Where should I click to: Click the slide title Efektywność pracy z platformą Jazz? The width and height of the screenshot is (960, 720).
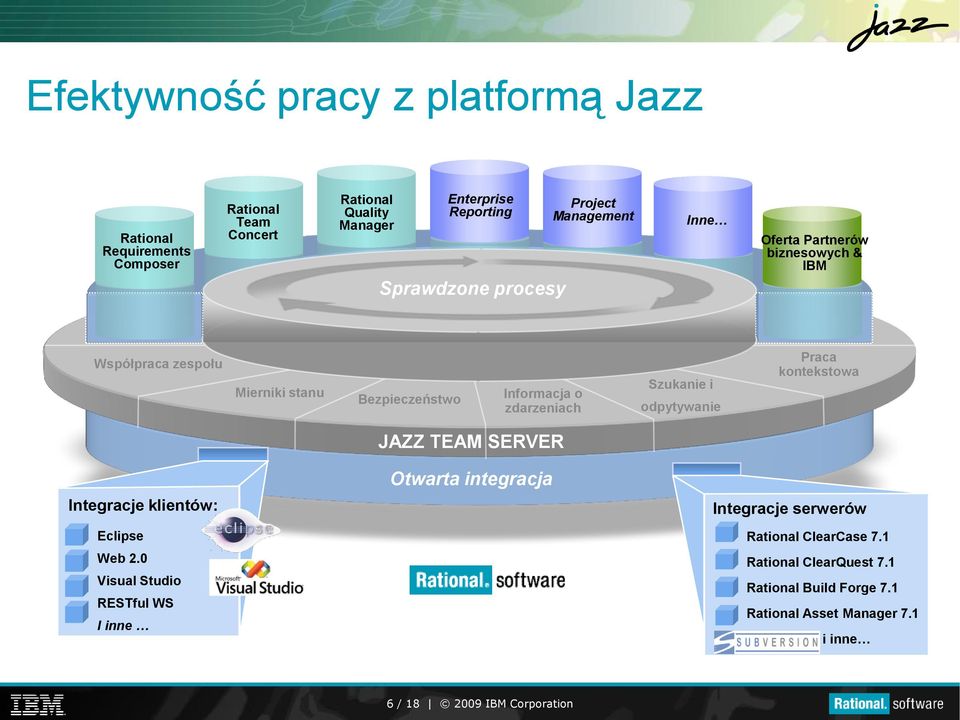[x=365, y=98]
